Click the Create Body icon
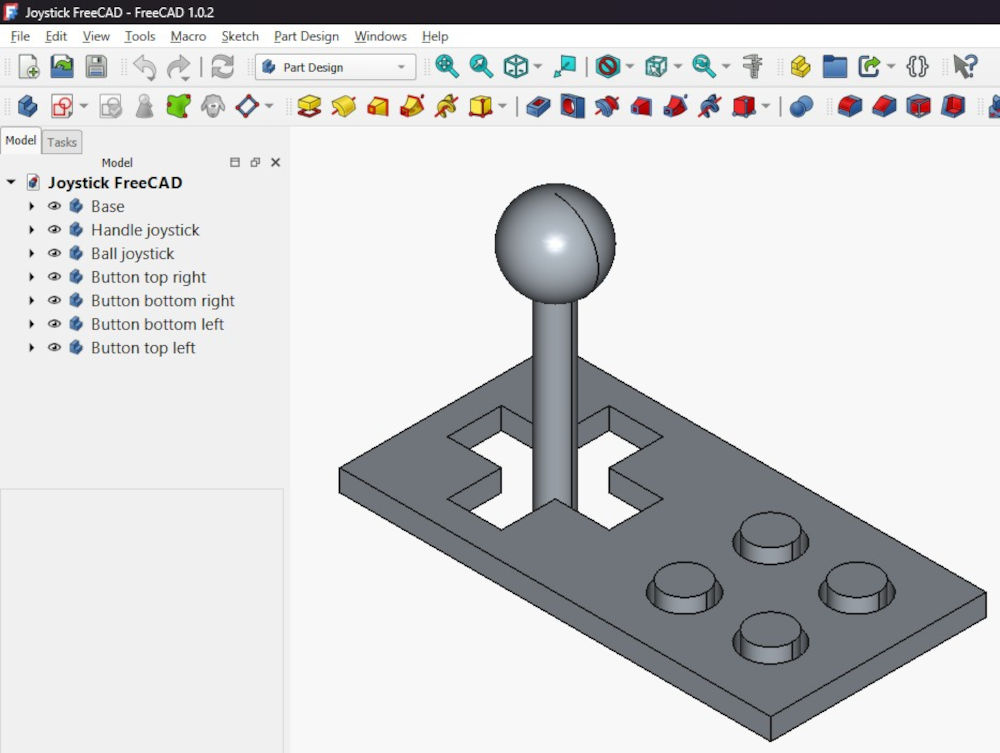This screenshot has height=753, width=1000. click(x=27, y=106)
